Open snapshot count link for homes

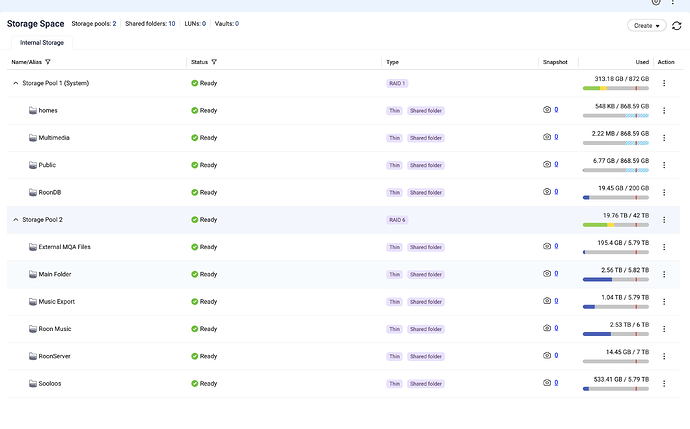(556, 110)
